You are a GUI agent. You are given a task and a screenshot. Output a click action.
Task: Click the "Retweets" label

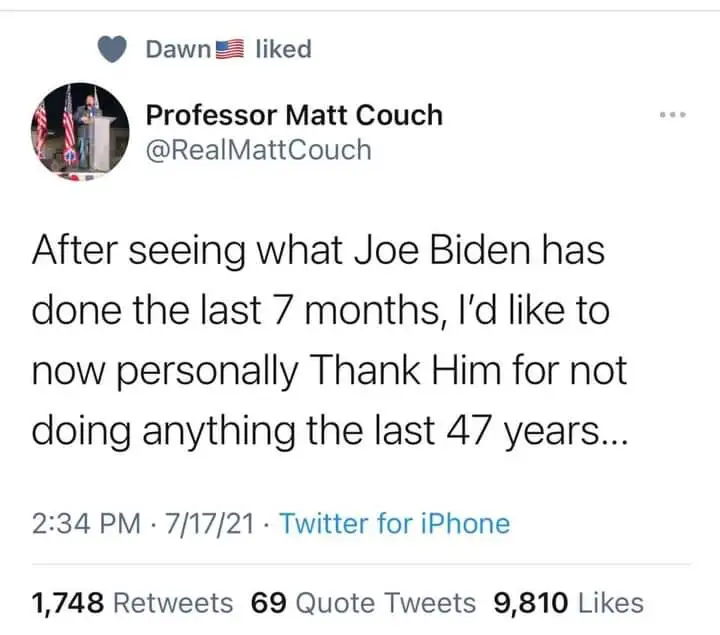(x=173, y=602)
